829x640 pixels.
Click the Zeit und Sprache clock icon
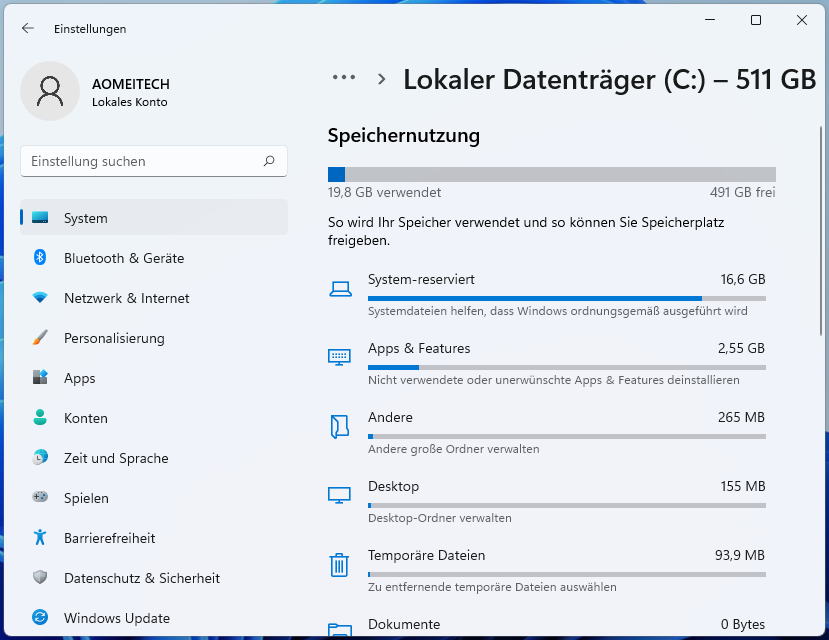tap(40, 458)
